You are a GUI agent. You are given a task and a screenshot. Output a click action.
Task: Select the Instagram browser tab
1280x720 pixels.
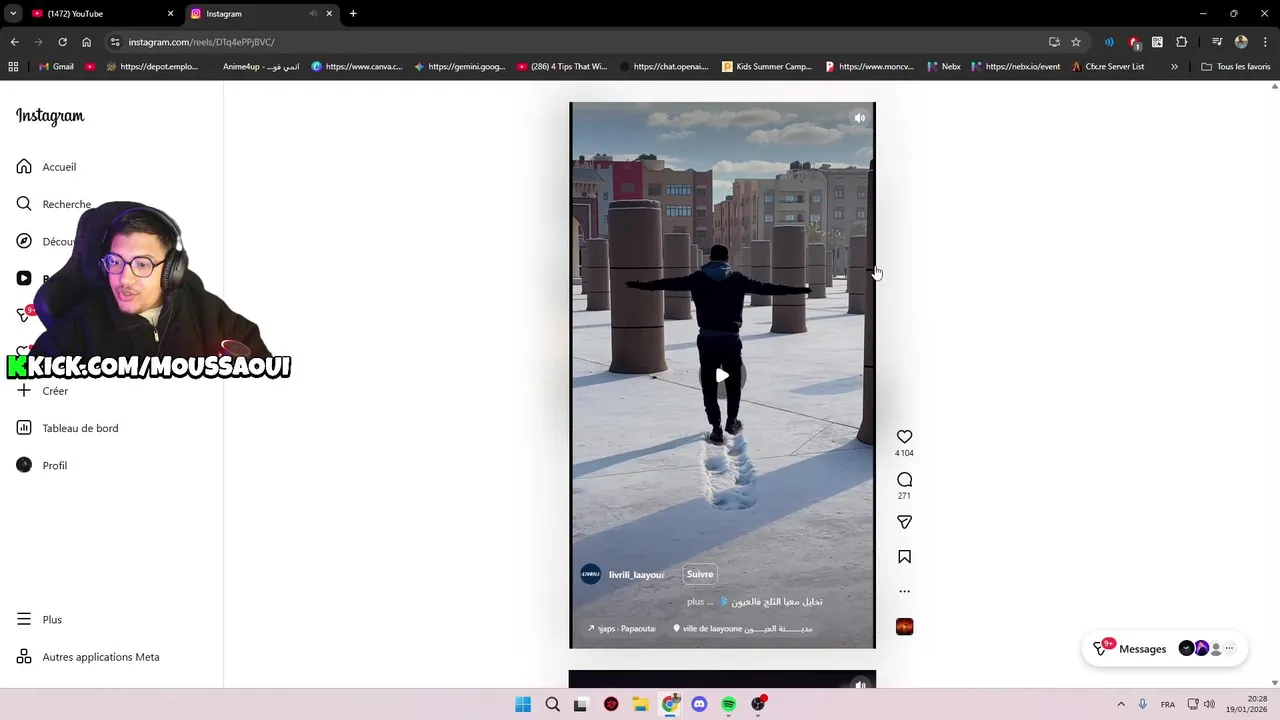point(250,14)
